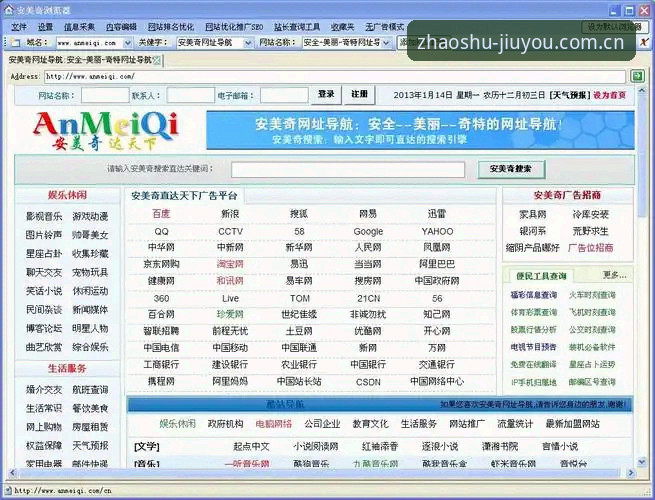655x500 pixels.
Task: Select the 教育文化 category tab
Action: 370,424
